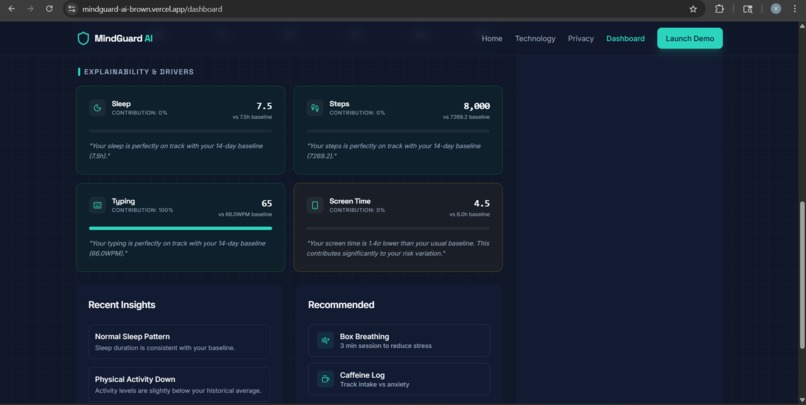Click the tab search icon beside extensions
This screenshot has width=806, height=405.
pyautogui.click(x=748, y=9)
